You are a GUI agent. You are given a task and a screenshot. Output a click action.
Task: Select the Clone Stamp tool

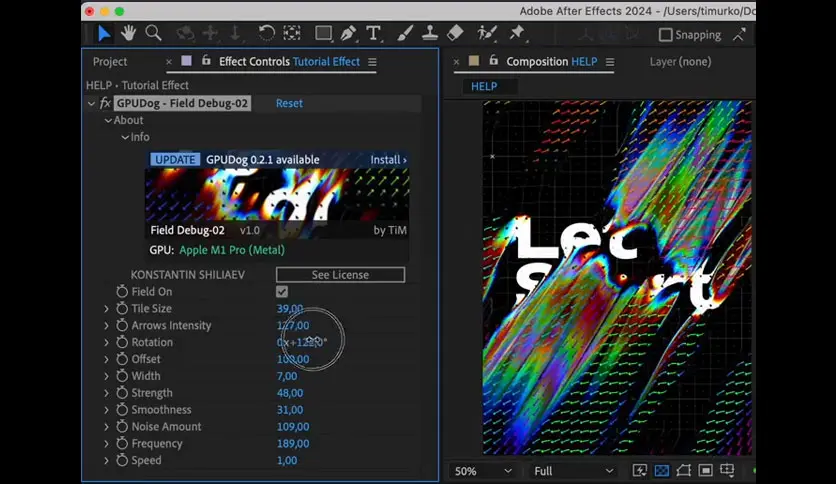430,34
